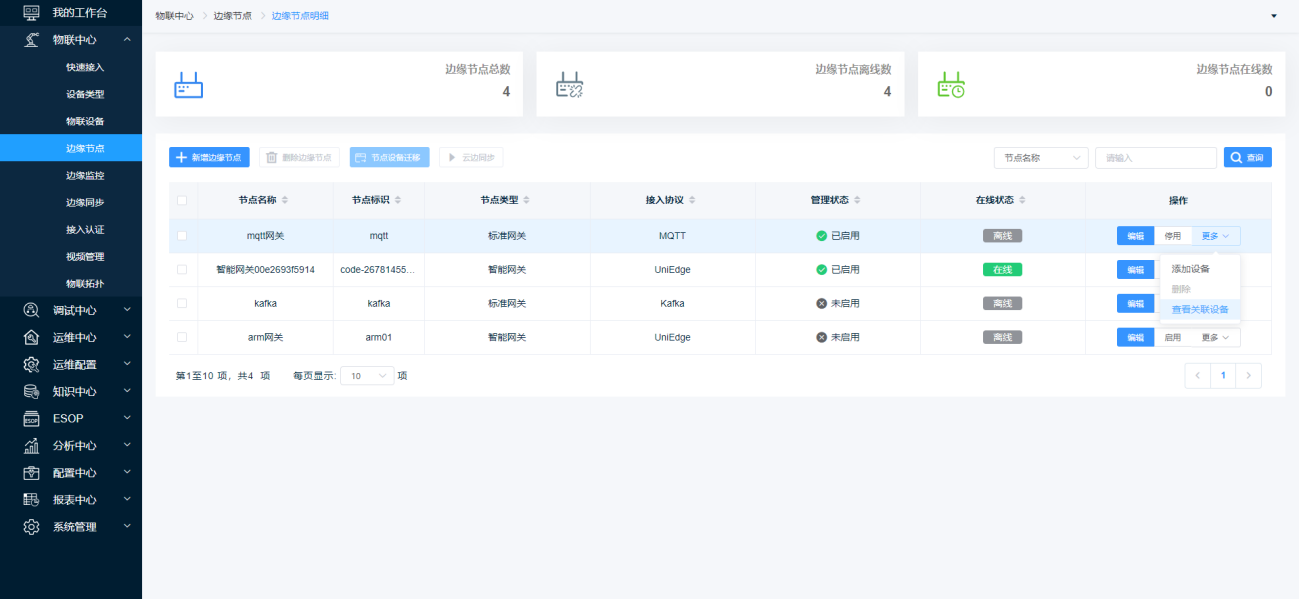Check the select-all header checkbox
1299x599 pixels.
[182, 200]
